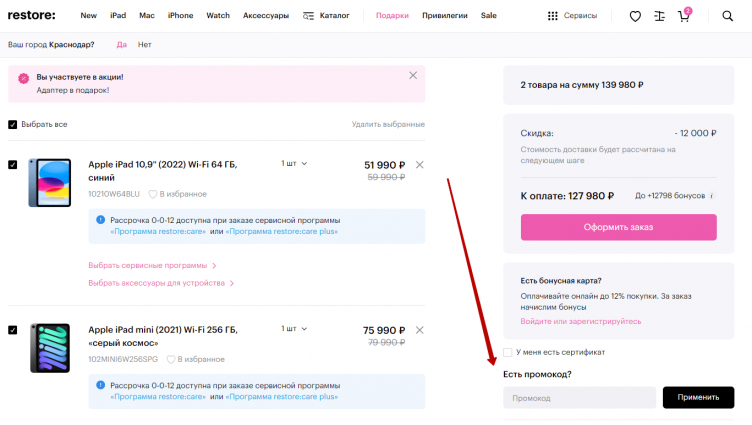Toggle the Выбрать все checkbox
The width and height of the screenshot is (752, 425).
click(13, 125)
